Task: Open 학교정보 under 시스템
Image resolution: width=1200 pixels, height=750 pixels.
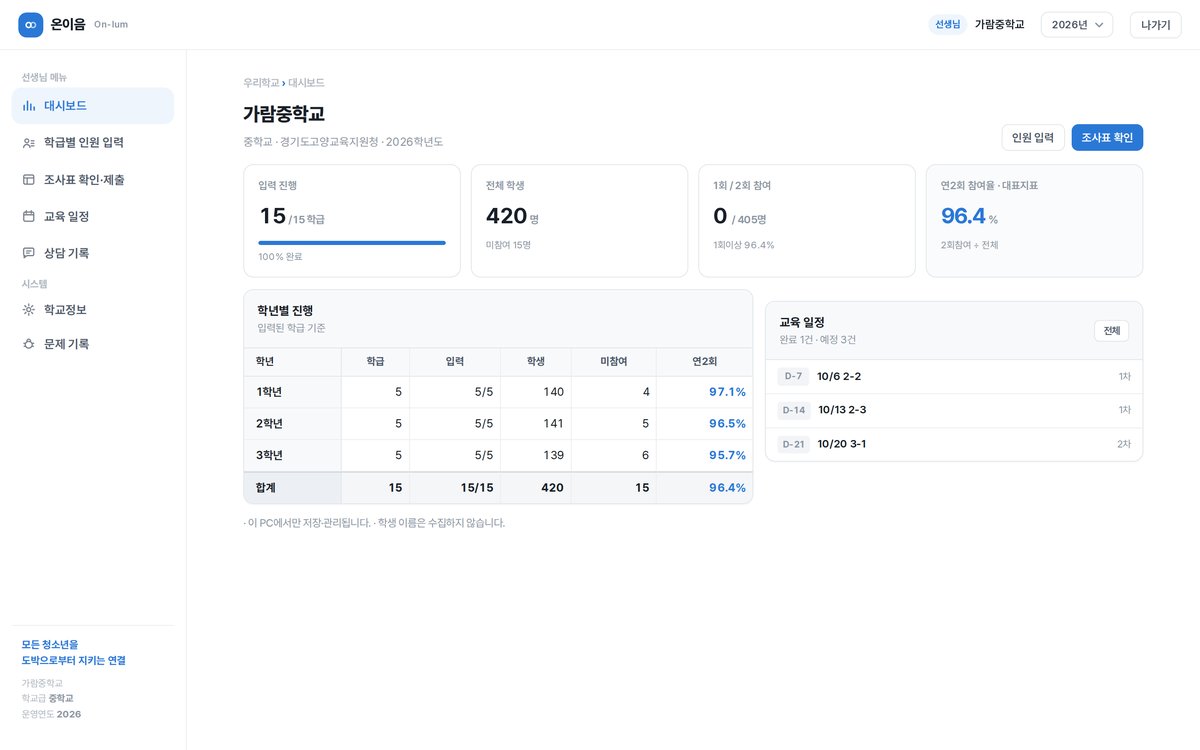Action: point(93,310)
